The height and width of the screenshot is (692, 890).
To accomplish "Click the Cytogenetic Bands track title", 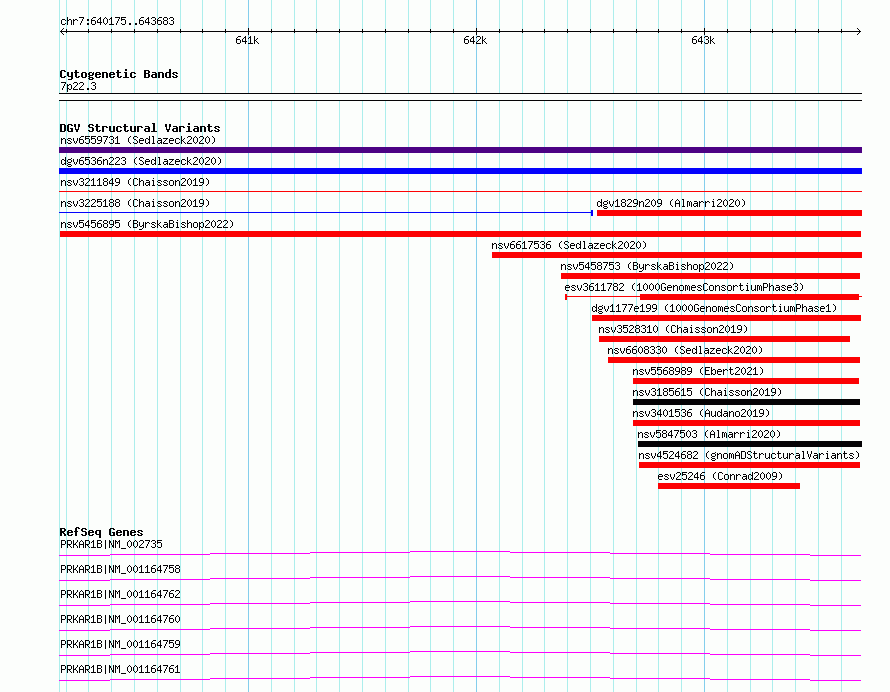I will [x=119, y=74].
